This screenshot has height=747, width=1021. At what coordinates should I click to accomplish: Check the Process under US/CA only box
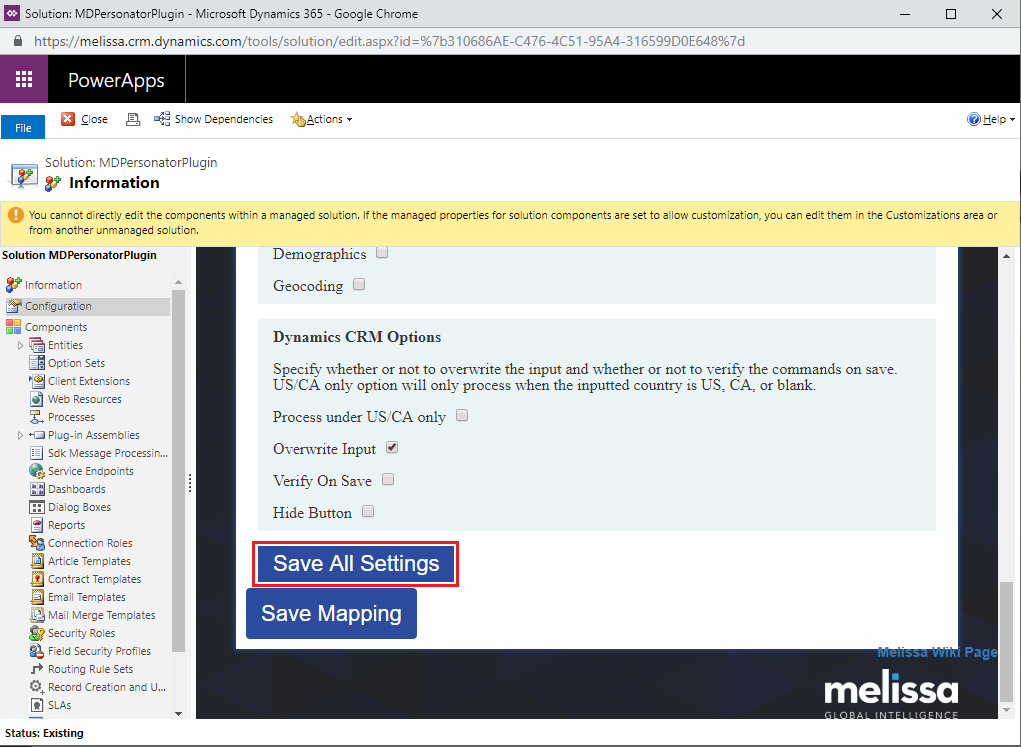click(x=462, y=415)
